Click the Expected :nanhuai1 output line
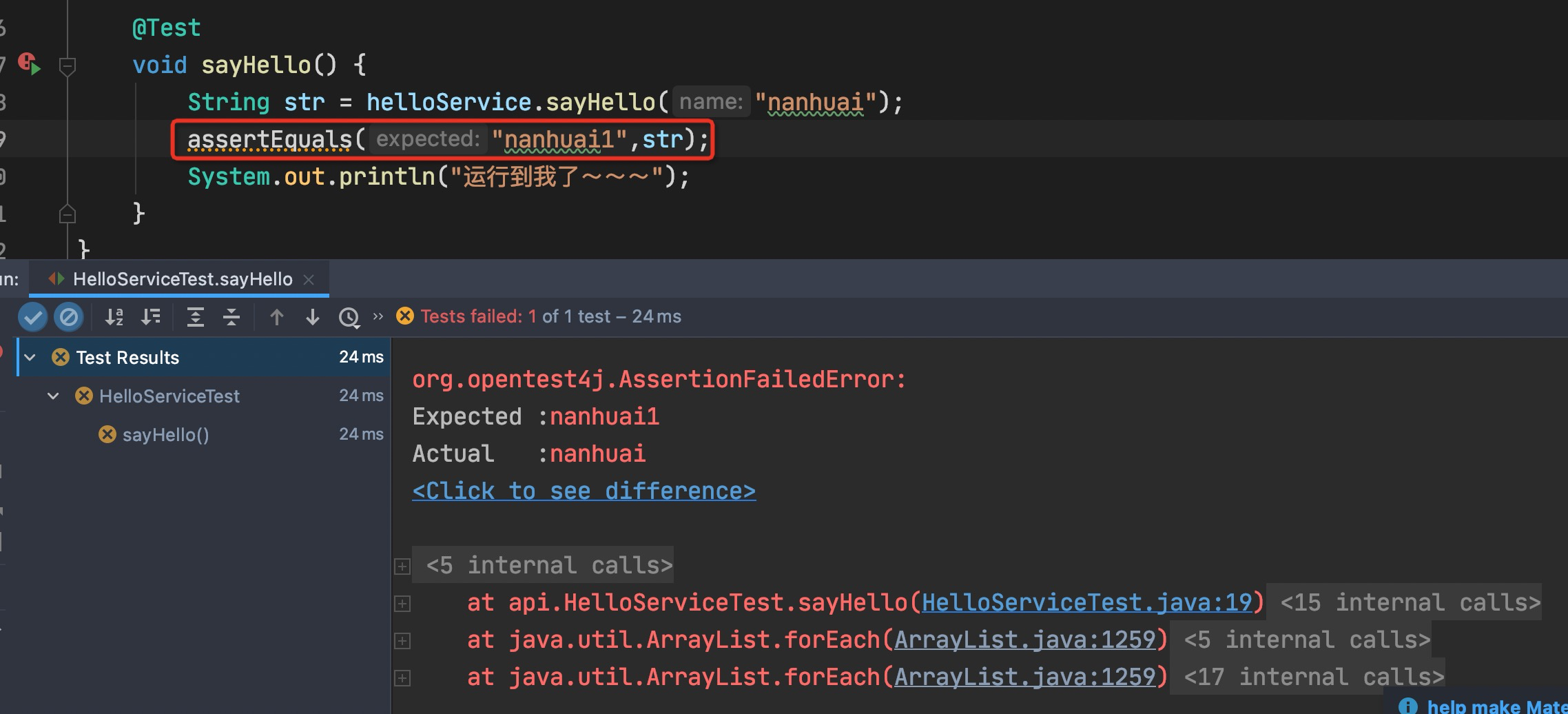 536,416
